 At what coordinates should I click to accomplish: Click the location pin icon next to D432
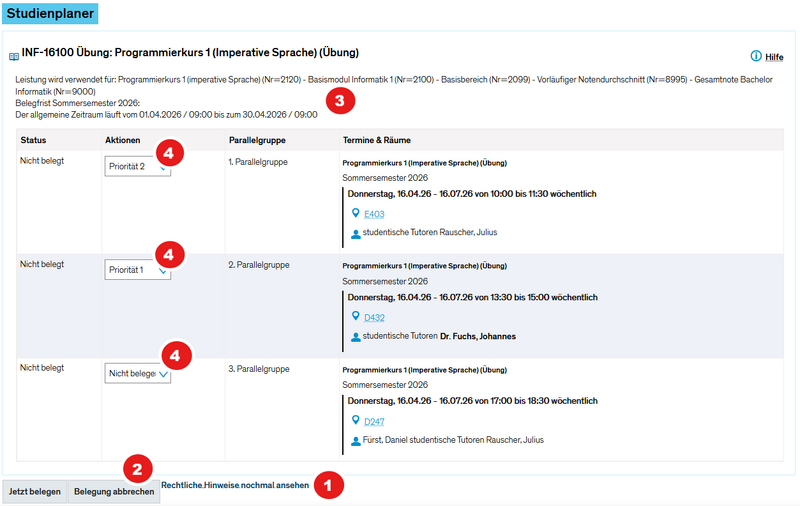click(356, 316)
